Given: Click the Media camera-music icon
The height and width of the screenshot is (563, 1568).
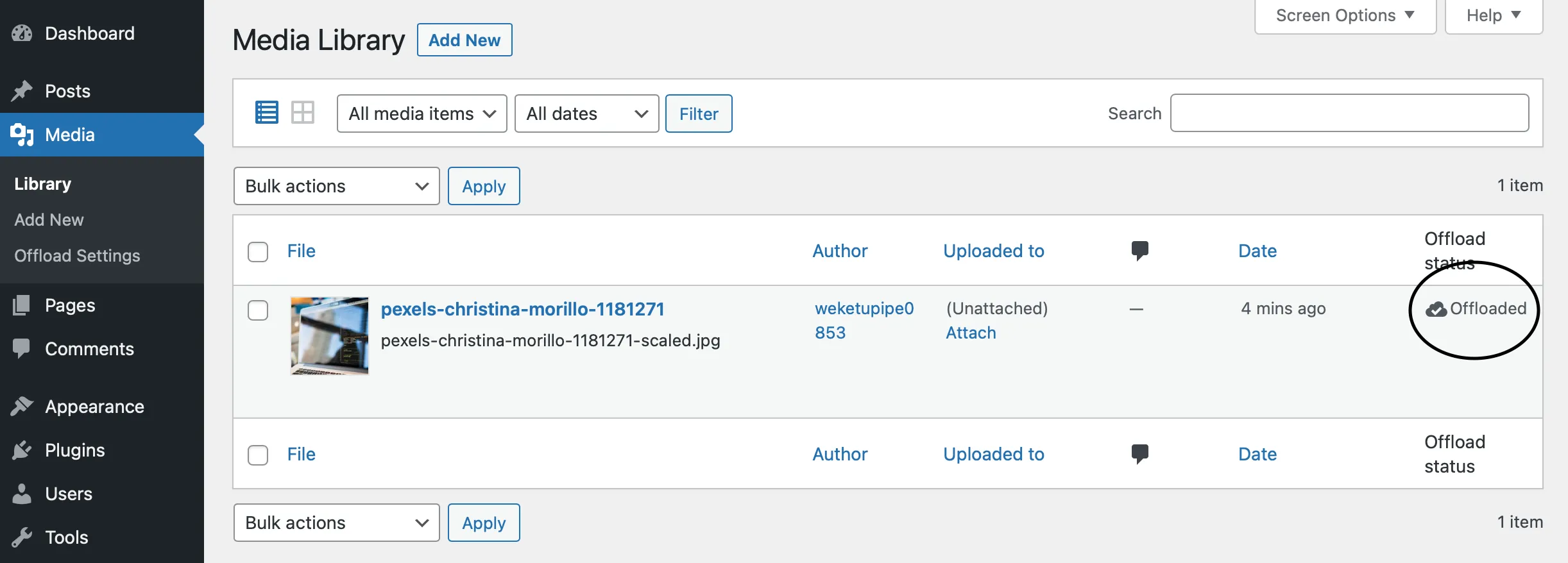Looking at the screenshot, I should click(22, 135).
